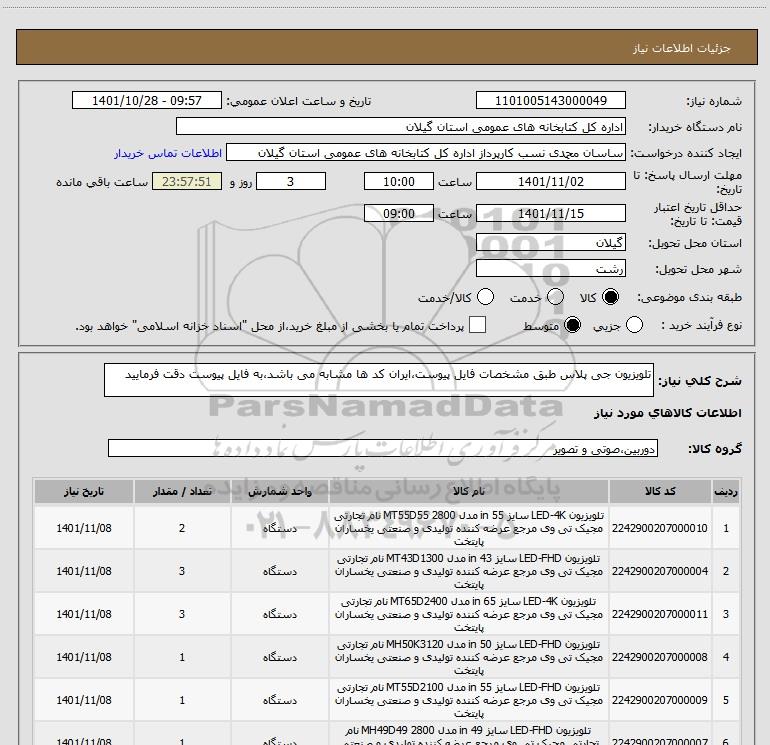770x745 pixels.
Task: Click the MT65D2400 television name cell
Action: pos(469,614)
